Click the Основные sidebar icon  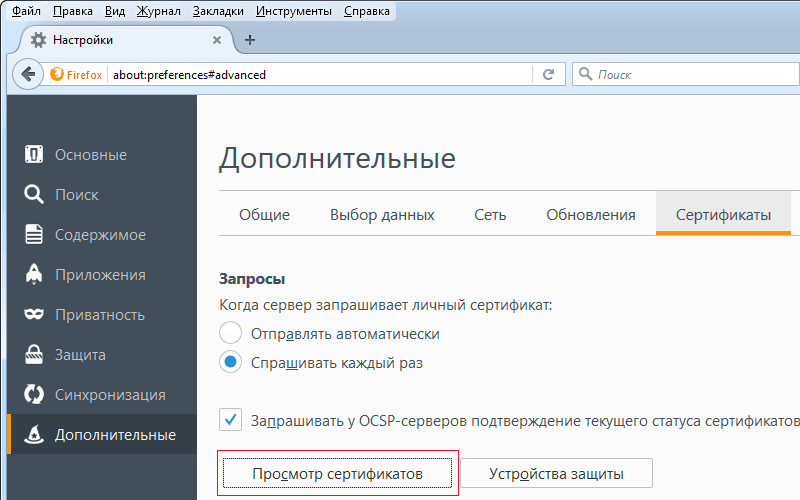34,154
